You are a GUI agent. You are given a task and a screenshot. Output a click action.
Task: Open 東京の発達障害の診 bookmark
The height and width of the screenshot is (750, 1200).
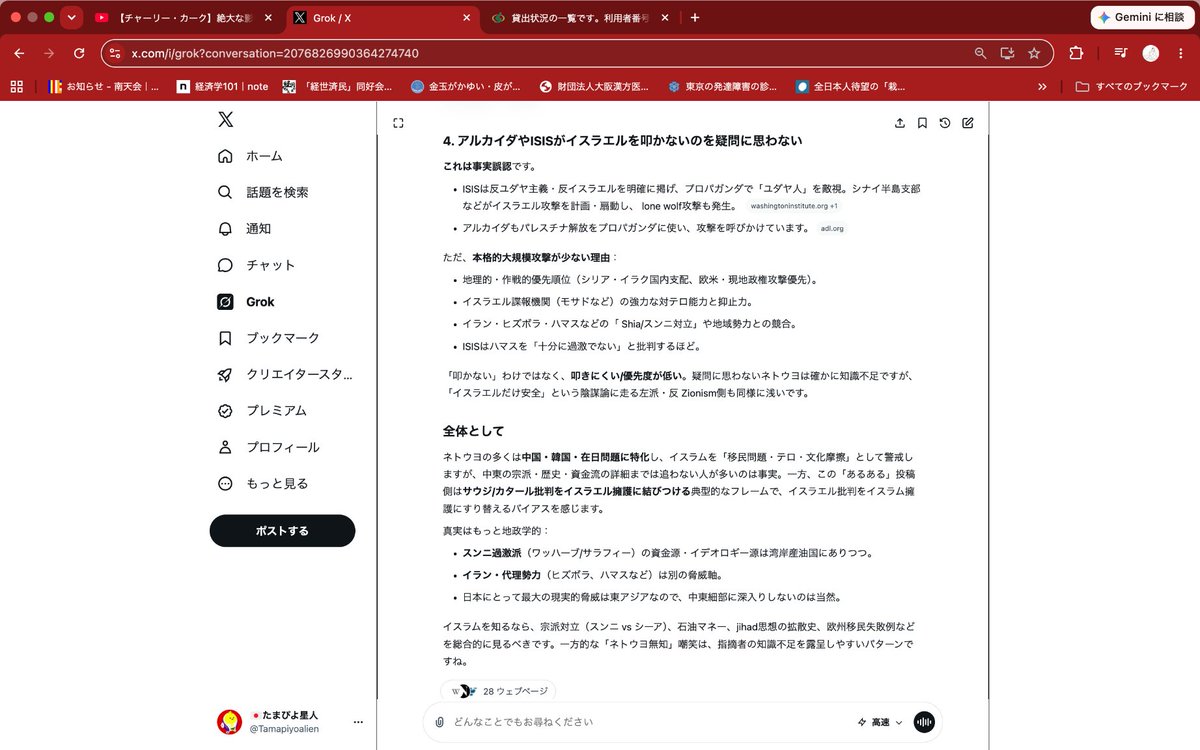click(723, 87)
